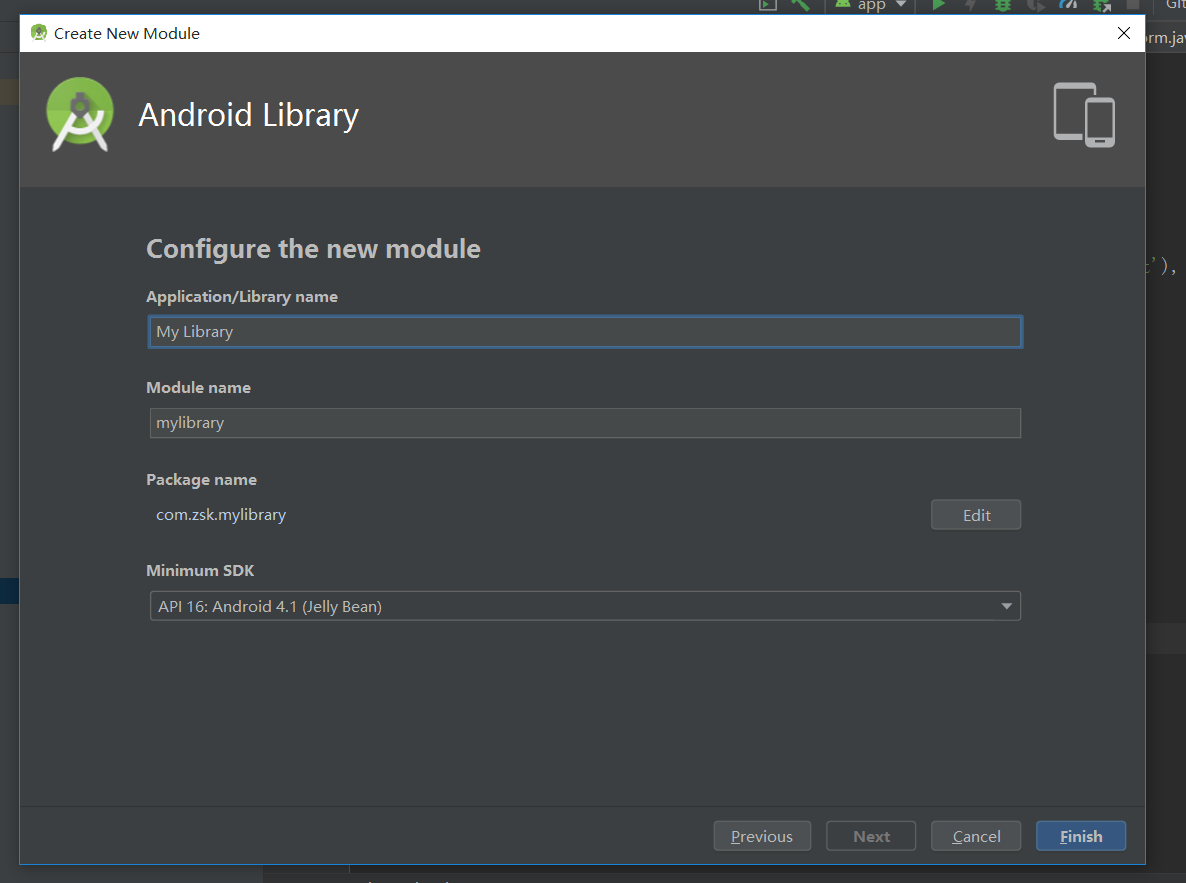Click the Edit button for Package name
The image size is (1186, 883).
pos(975,514)
